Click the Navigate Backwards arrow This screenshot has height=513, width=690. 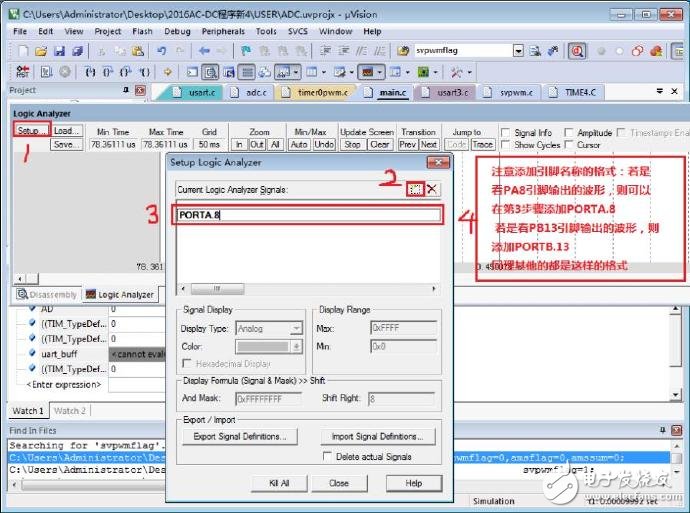click(x=204, y=51)
